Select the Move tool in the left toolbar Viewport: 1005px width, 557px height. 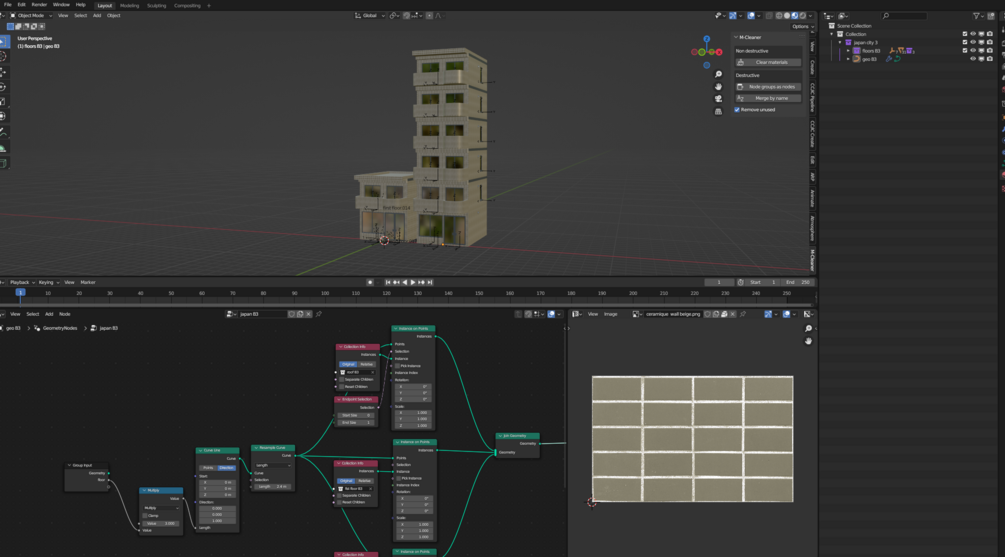point(4,72)
